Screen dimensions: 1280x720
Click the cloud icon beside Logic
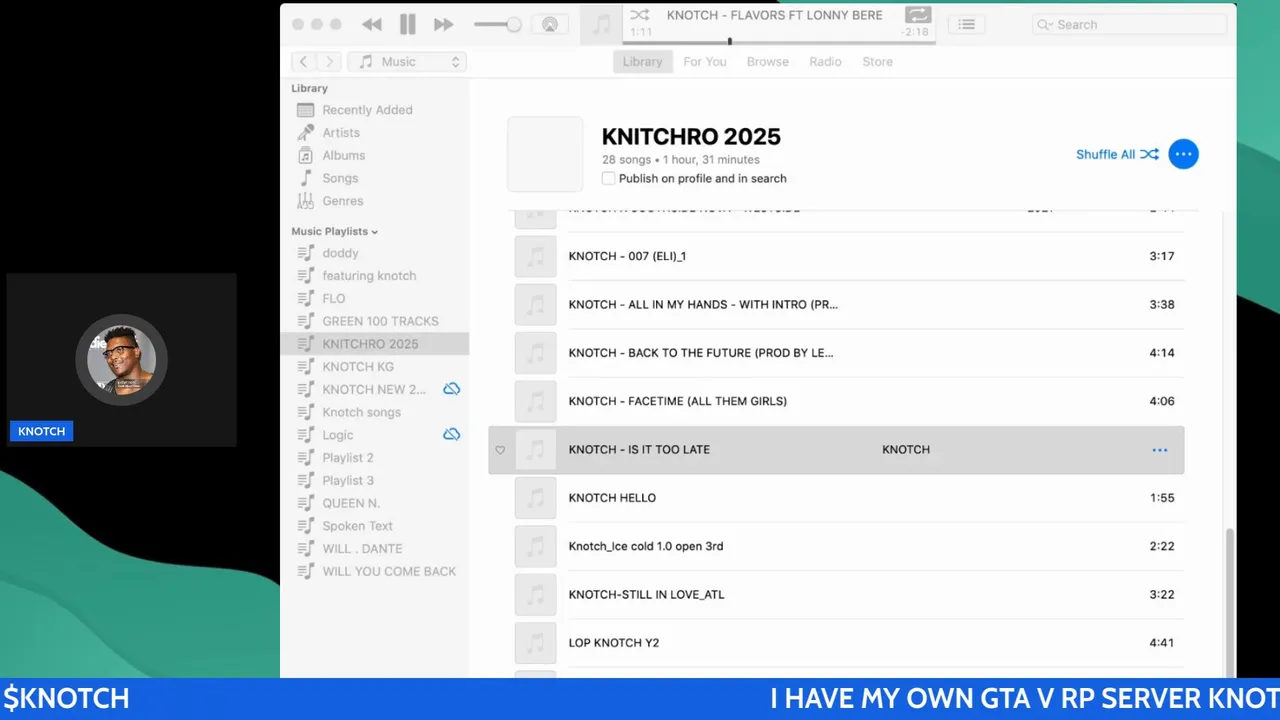pos(452,434)
